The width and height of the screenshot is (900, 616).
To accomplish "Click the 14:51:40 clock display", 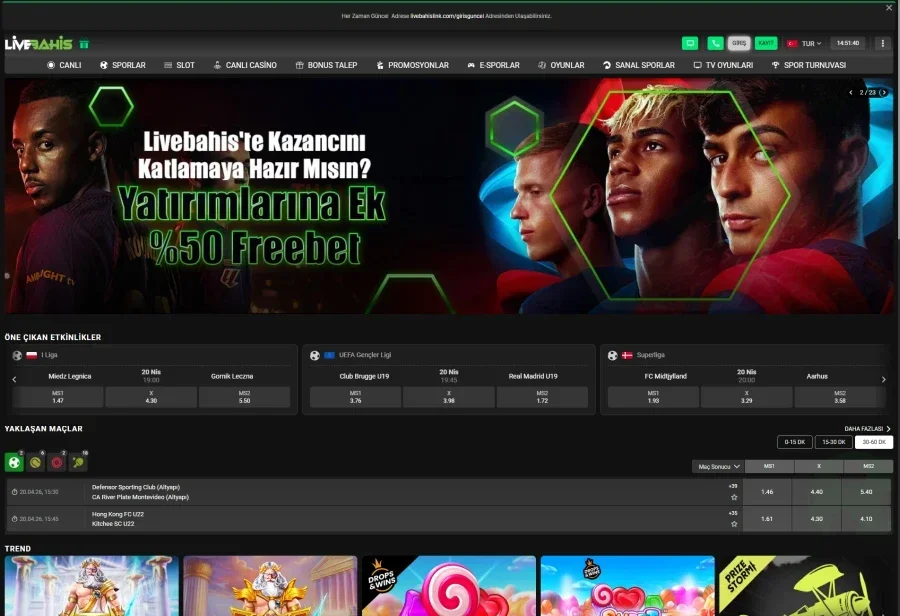I will 848,43.
